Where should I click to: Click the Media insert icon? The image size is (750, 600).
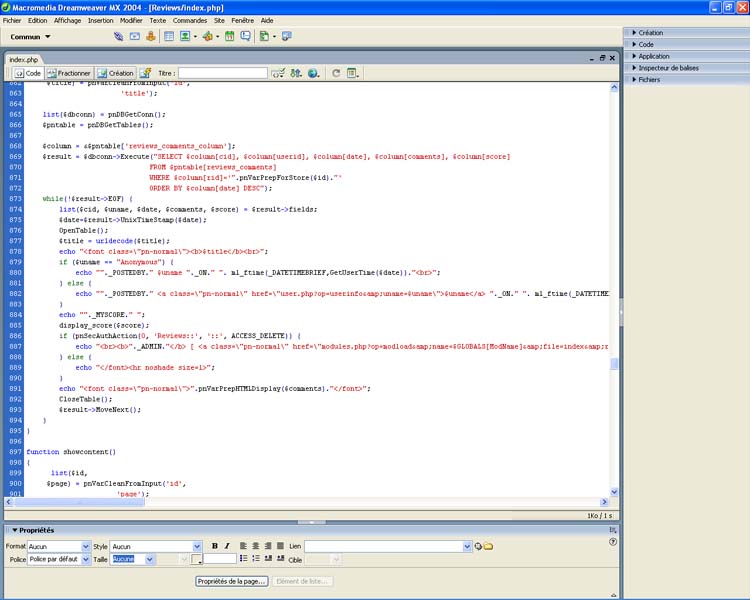coord(208,36)
